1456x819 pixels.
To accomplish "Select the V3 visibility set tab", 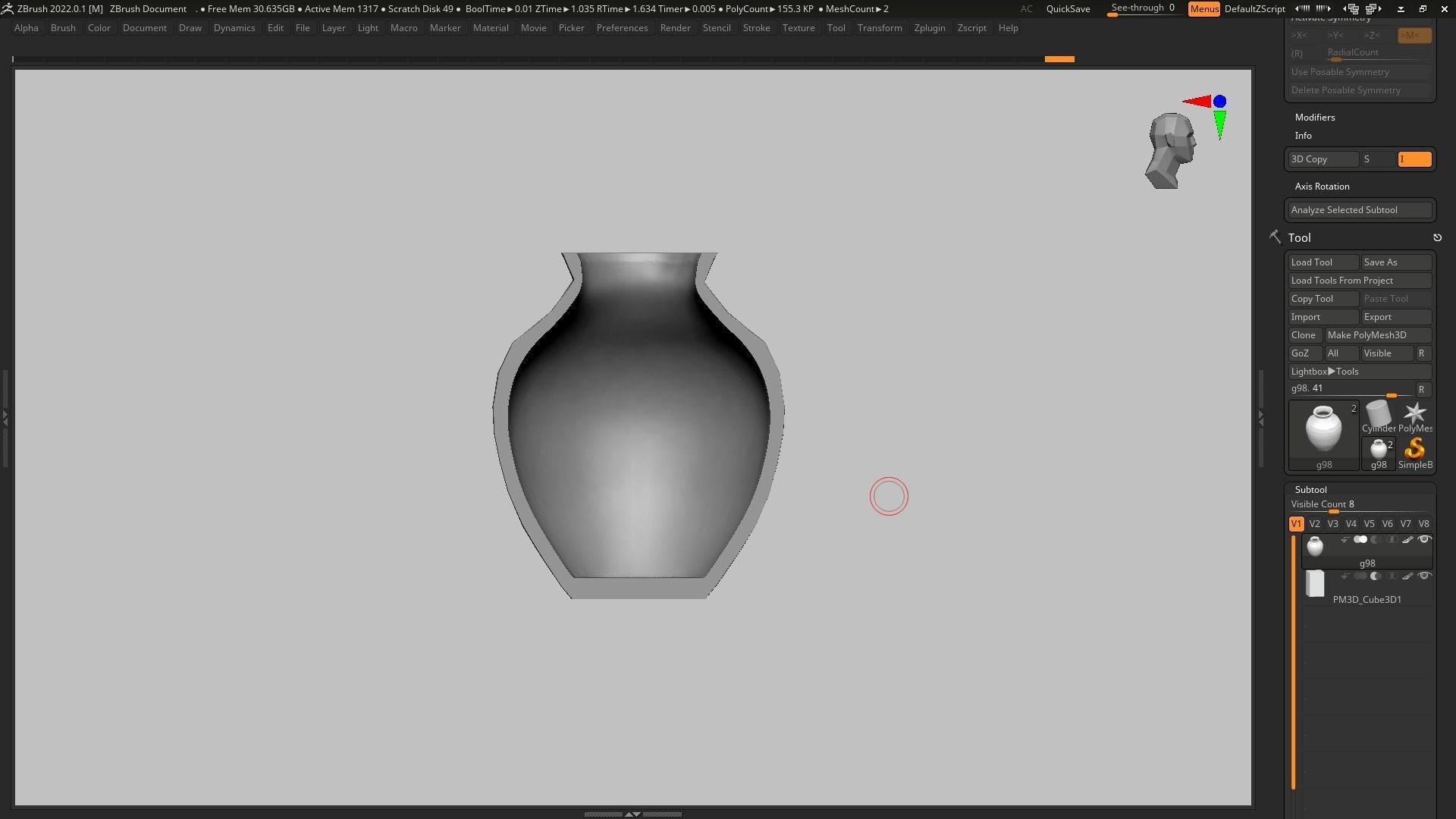I will pos(1332,524).
